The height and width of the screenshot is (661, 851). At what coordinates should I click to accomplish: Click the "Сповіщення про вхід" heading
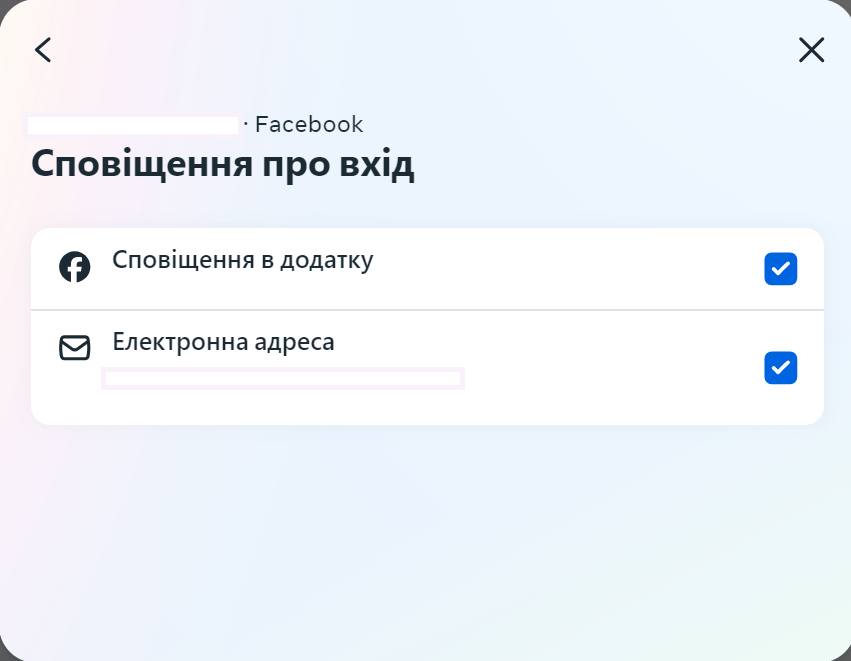tap(222, 164)
